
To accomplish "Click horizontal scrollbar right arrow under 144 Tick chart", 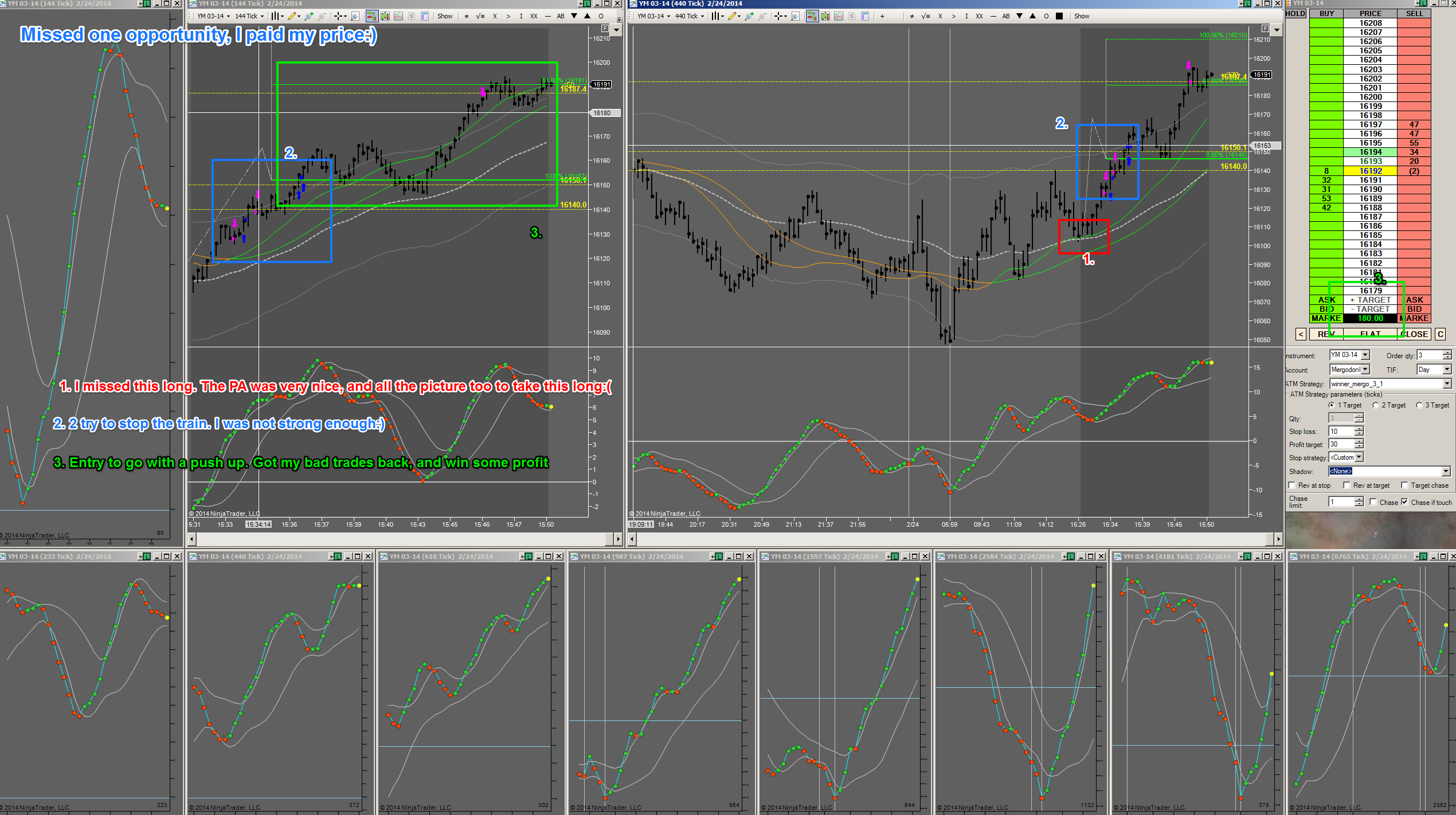I will 618,539.
